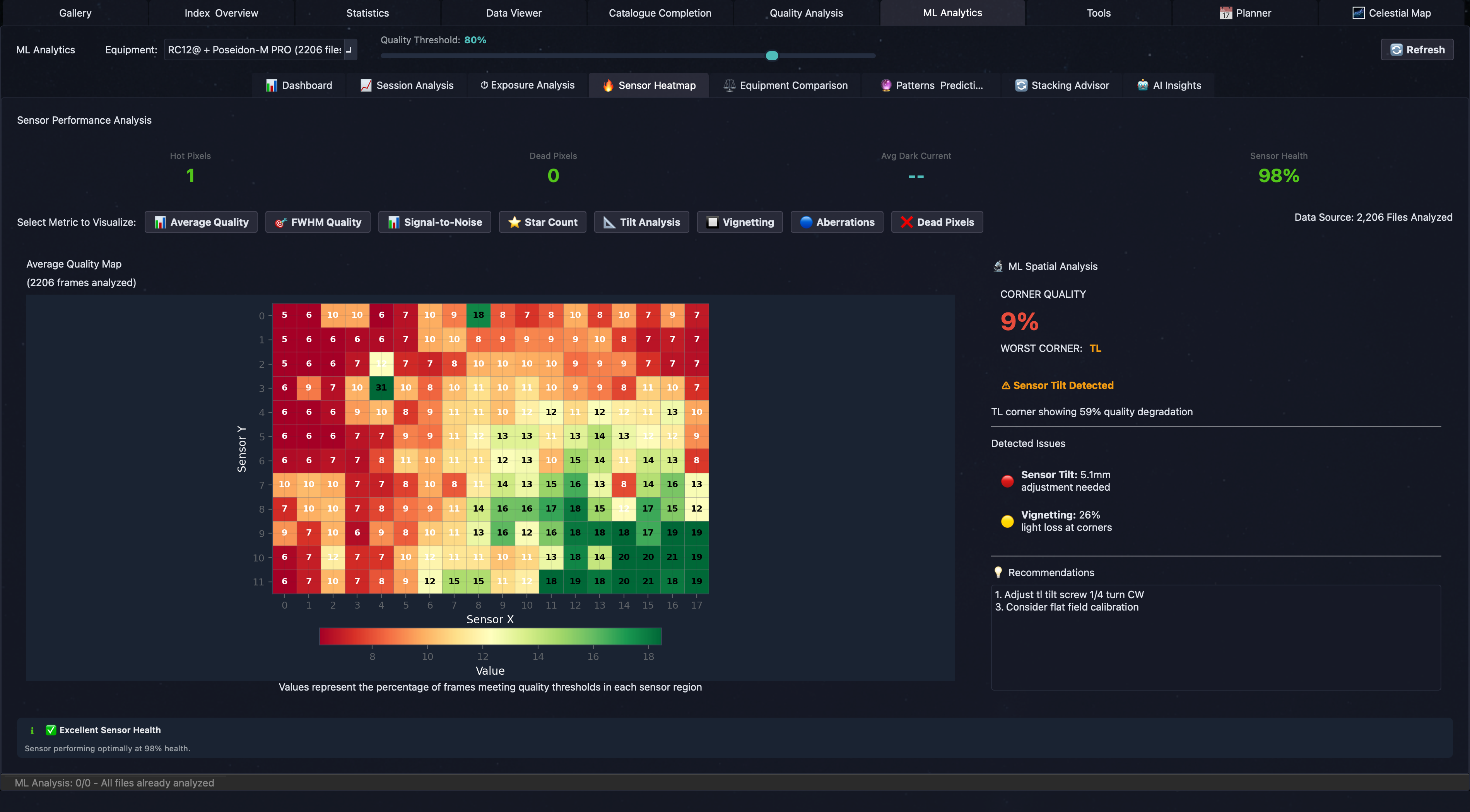Select the Star Count metric
Screen dimensions: 1470x812
point(542,222)
